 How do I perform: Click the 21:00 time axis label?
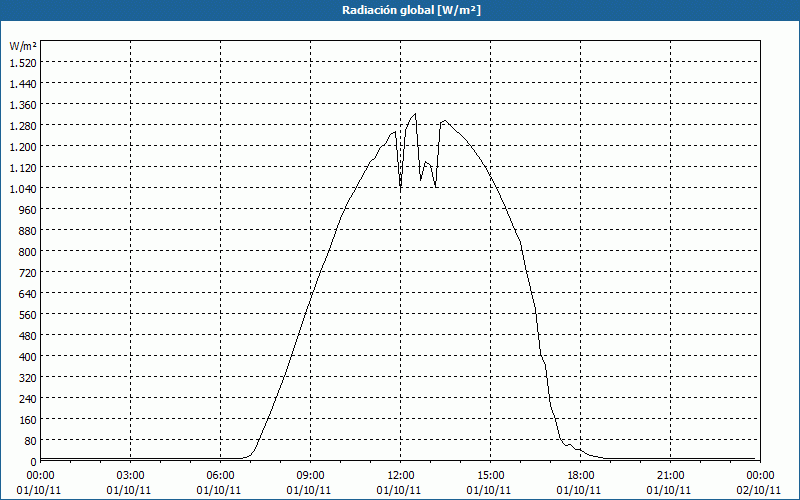pyautogui.click(x=670, y=476)
